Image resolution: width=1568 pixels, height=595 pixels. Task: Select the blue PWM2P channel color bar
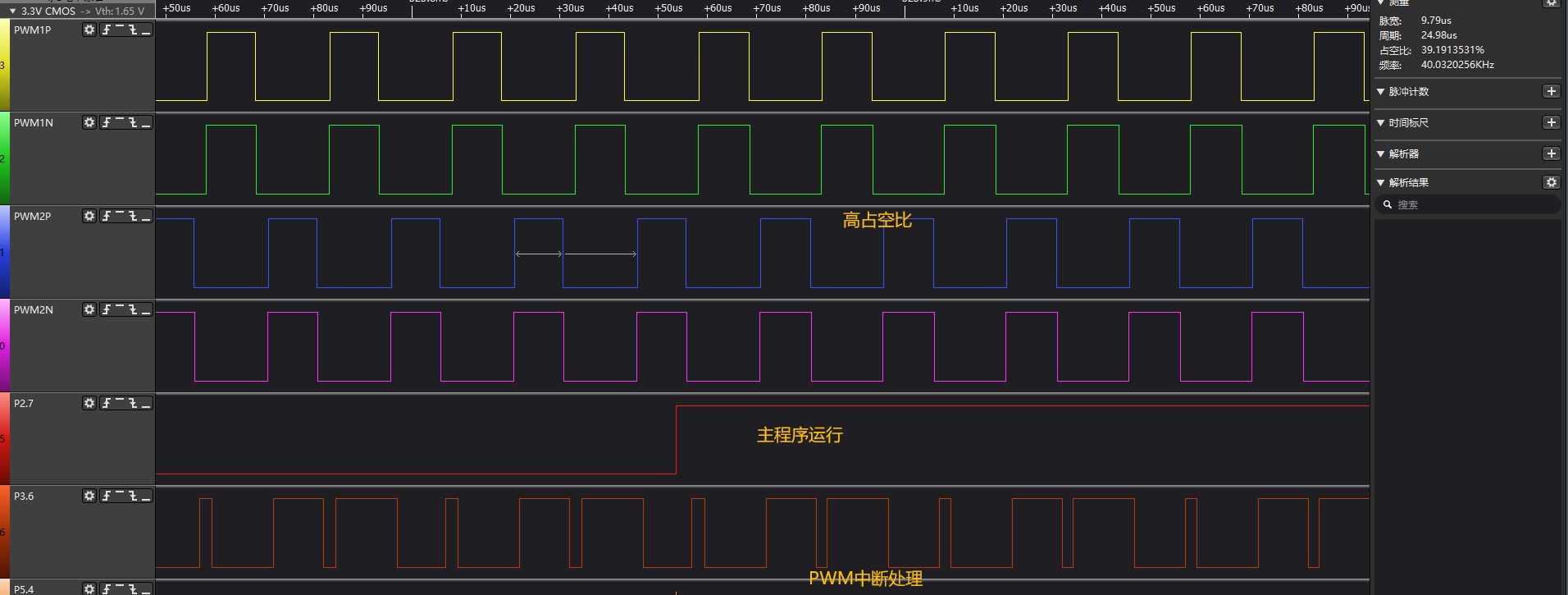coord(4,252)
